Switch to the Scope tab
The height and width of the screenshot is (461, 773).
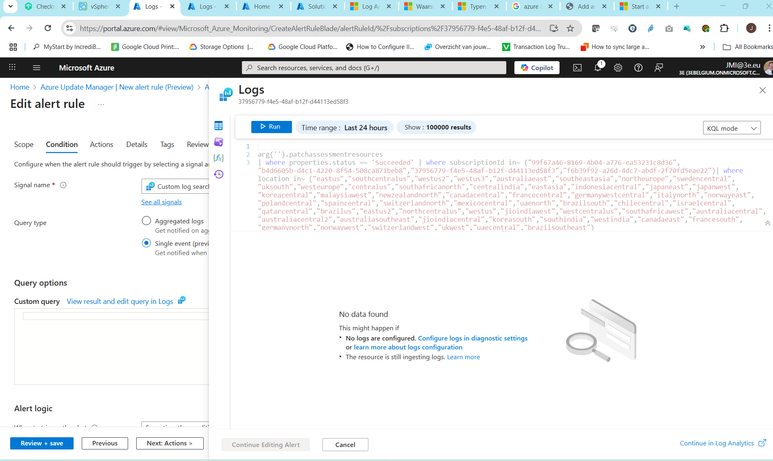point(24,144)
